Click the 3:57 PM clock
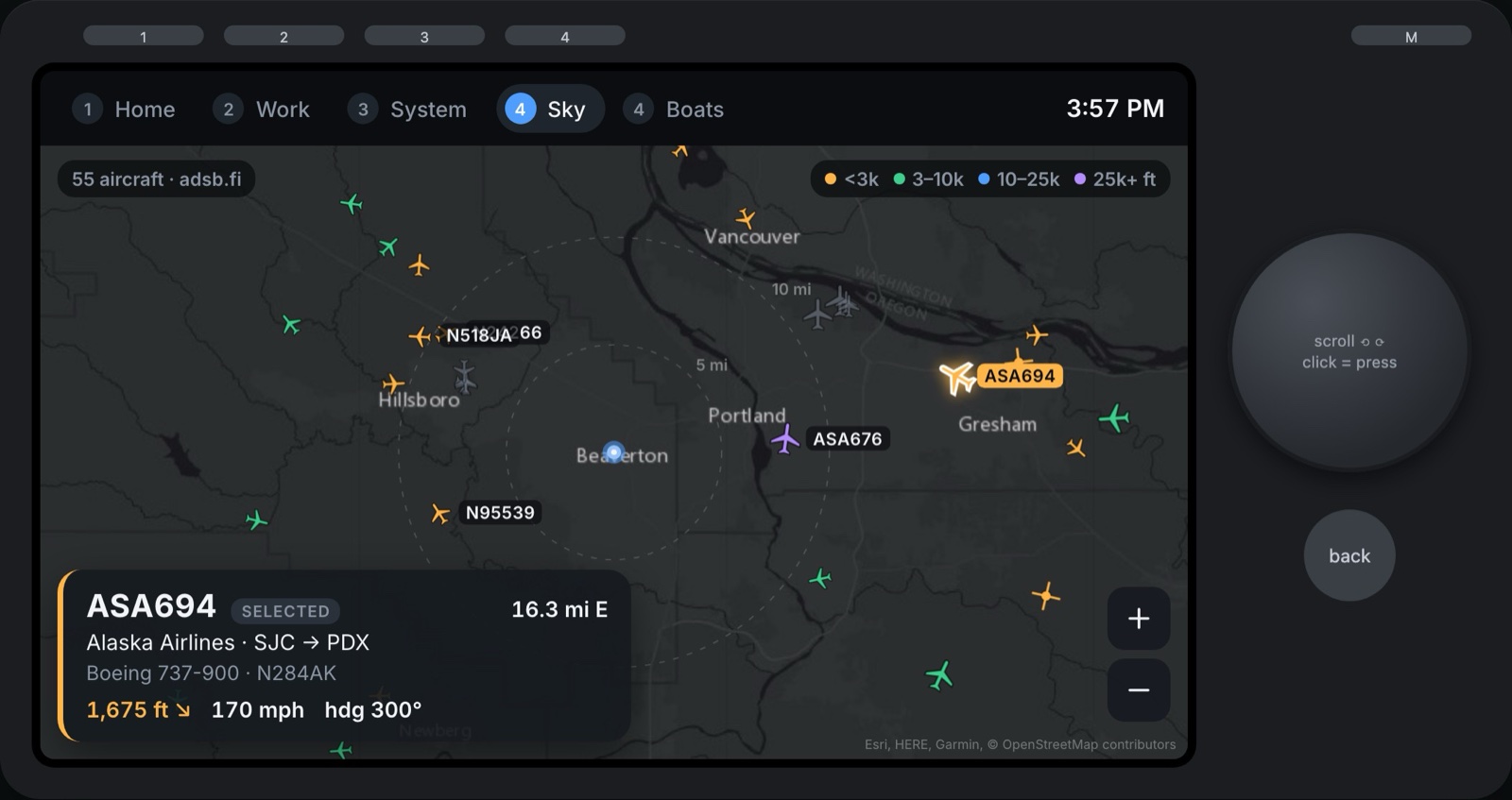The width and height of the screenshot is (1512, 800). pos(1115,109)
